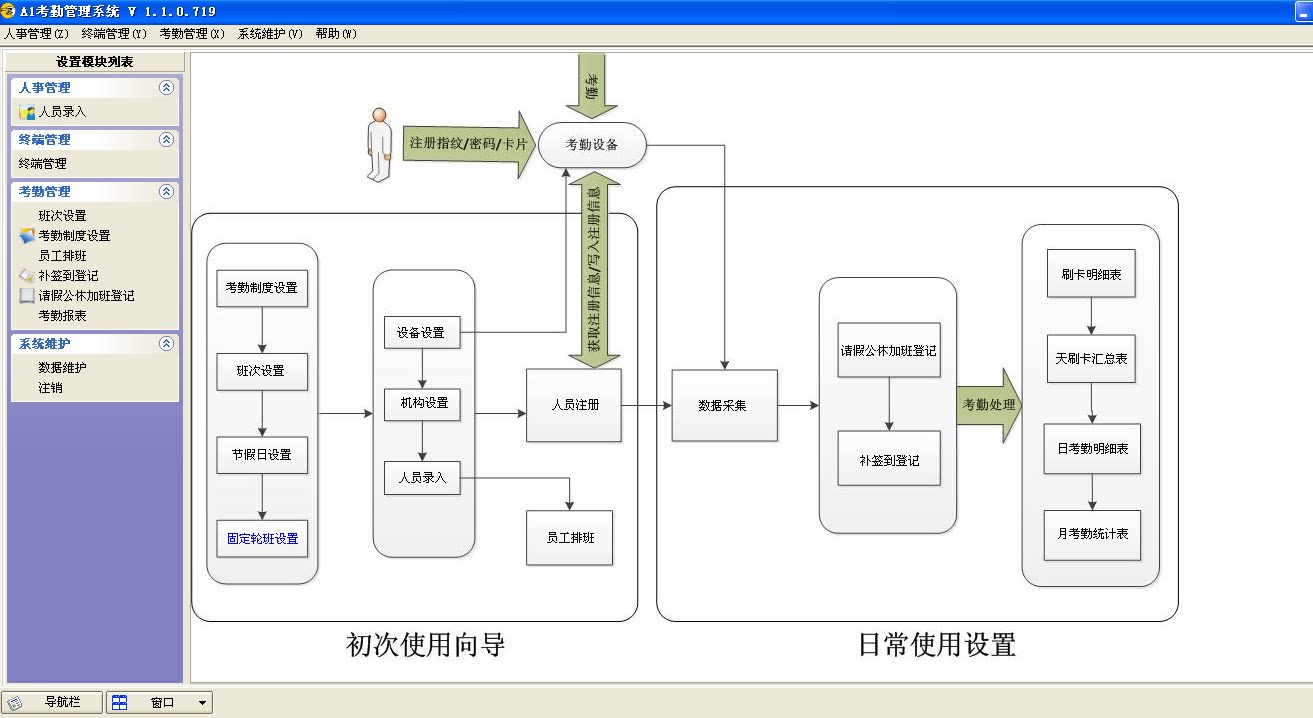The image size is (1313, 718).
Task: Open the 终端管理(Y) menu
Action: coord(114,34)
